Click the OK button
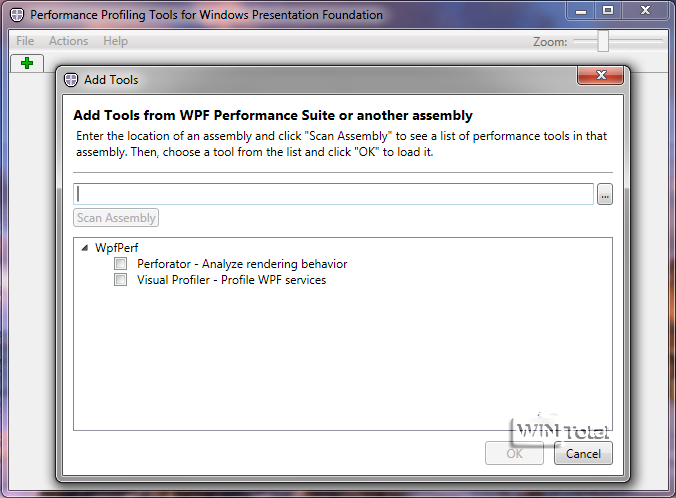676x498 pixels. (514, 454)
